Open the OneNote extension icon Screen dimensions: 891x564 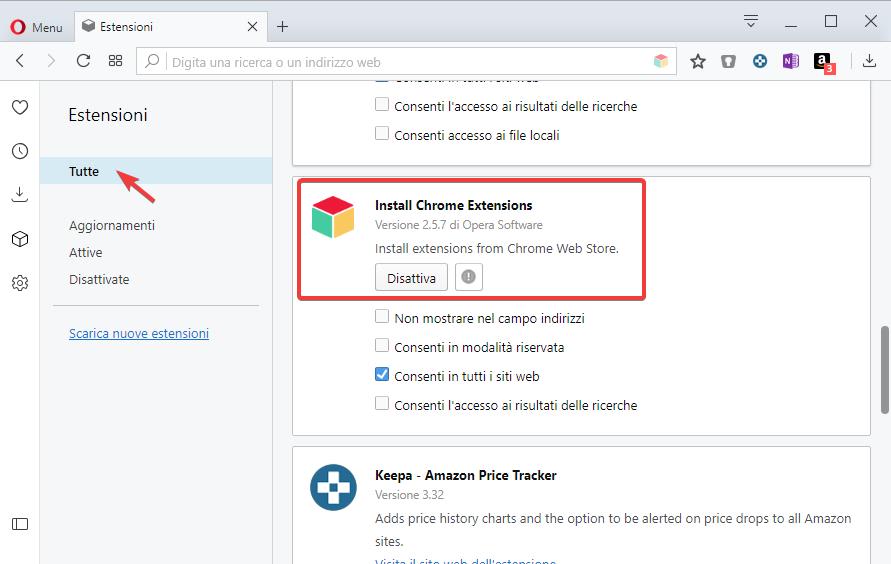click(790, 61)
